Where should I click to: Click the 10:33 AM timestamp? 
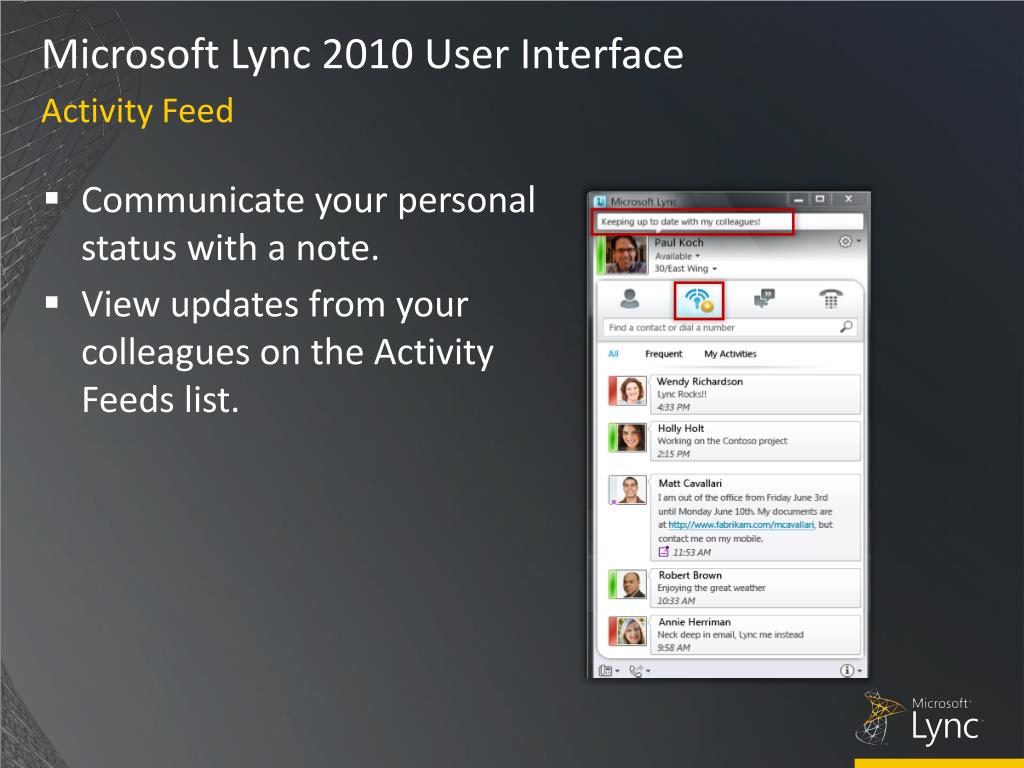pos(676,601)
